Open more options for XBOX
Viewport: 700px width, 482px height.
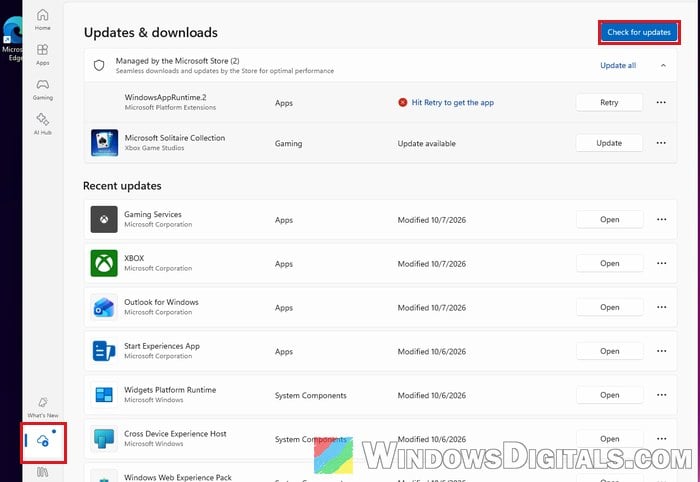click(x=662, y=263)
